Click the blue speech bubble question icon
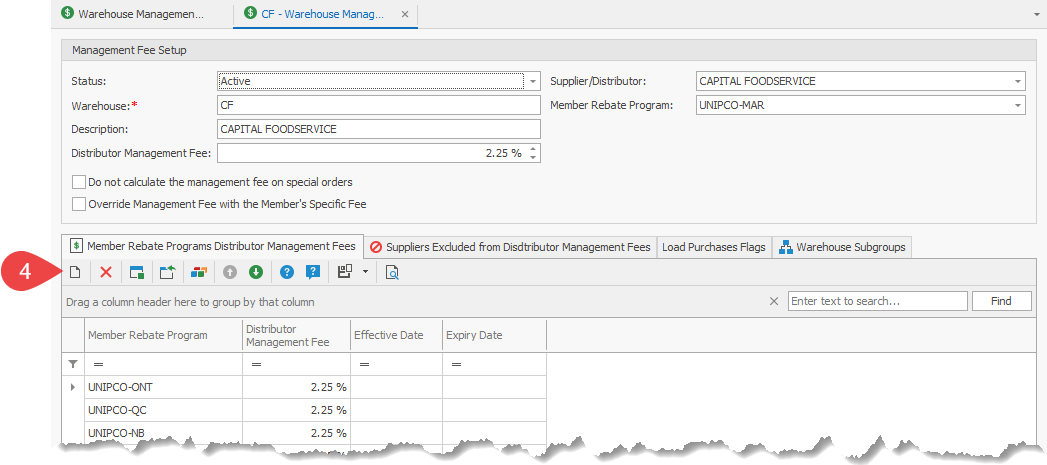Image resolution: width=1047 pixels, height=465 pixels. [x=313, y=272]
